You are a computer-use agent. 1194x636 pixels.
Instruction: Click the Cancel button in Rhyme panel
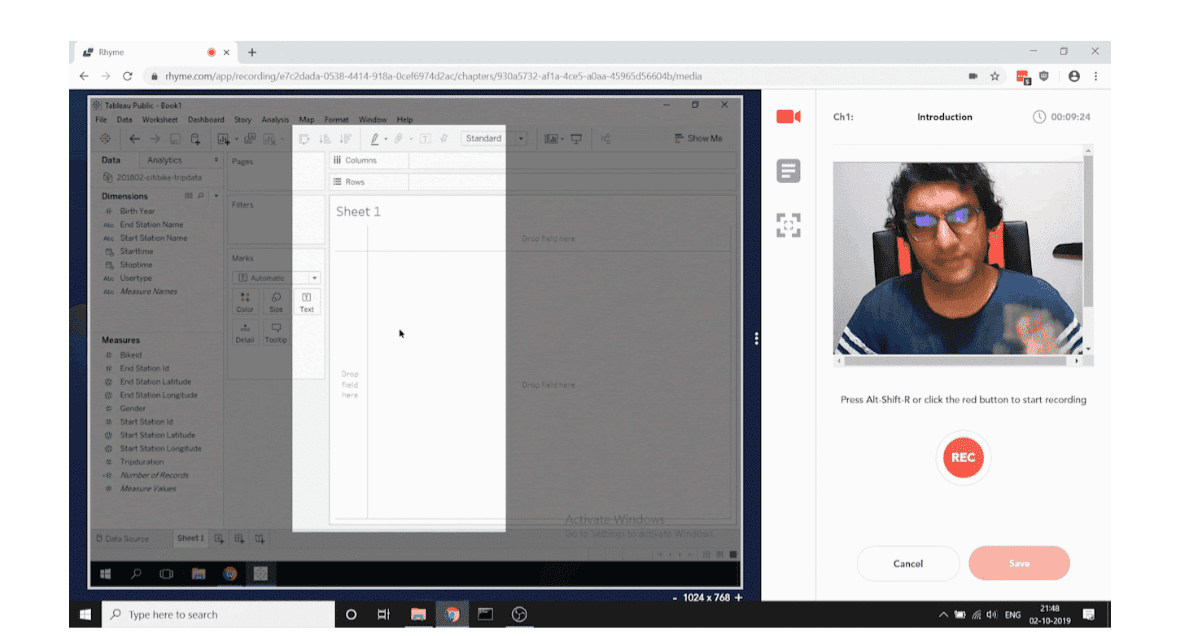coord(908,564)
